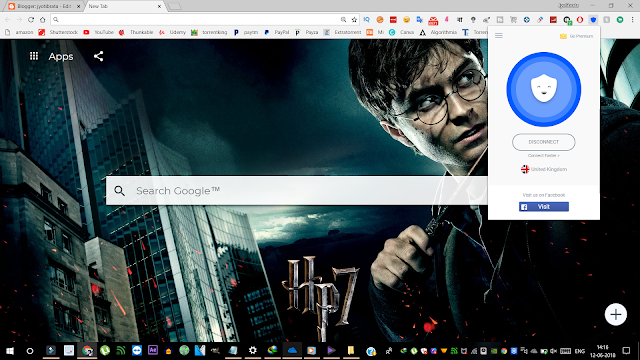Click the large blue Betternet shield button
The height and width of the screenshot is (360, 640).
(x=544, y=89)
